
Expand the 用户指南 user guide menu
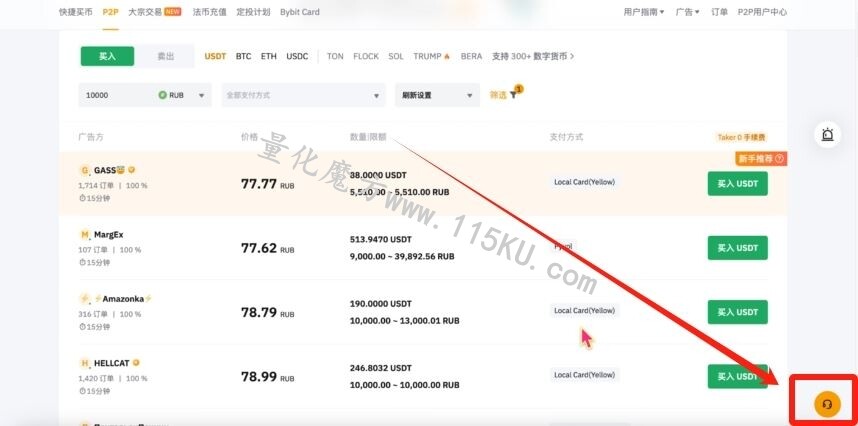tap(644, 11)
